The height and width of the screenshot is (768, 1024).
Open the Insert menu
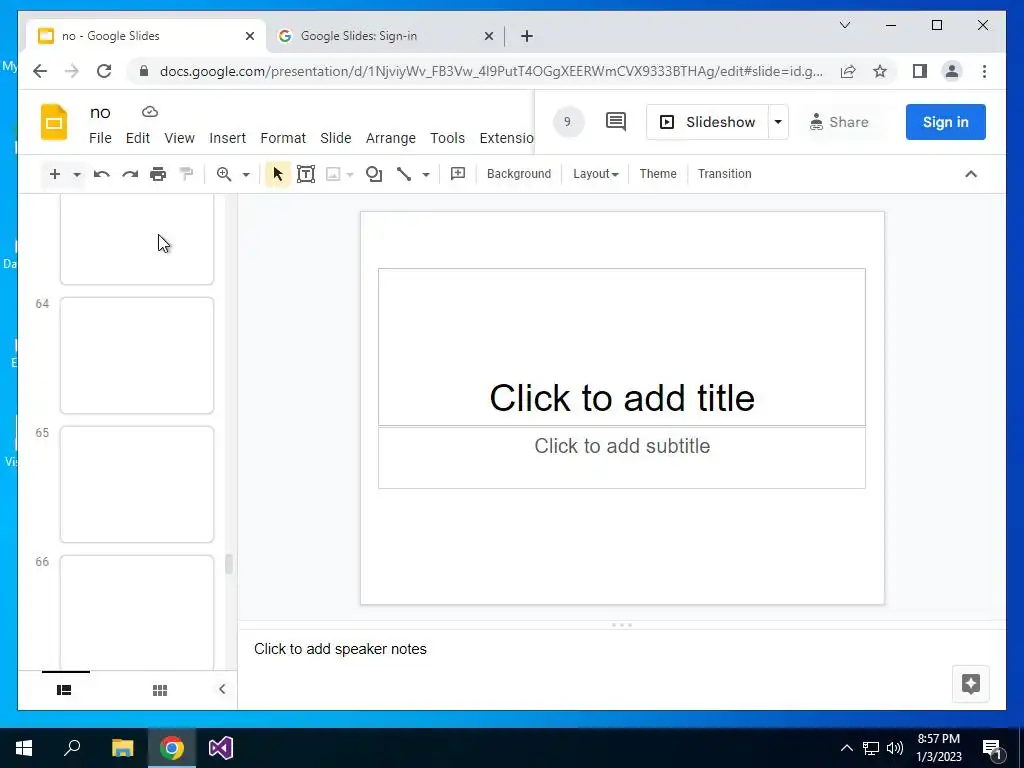click(227, 138)
